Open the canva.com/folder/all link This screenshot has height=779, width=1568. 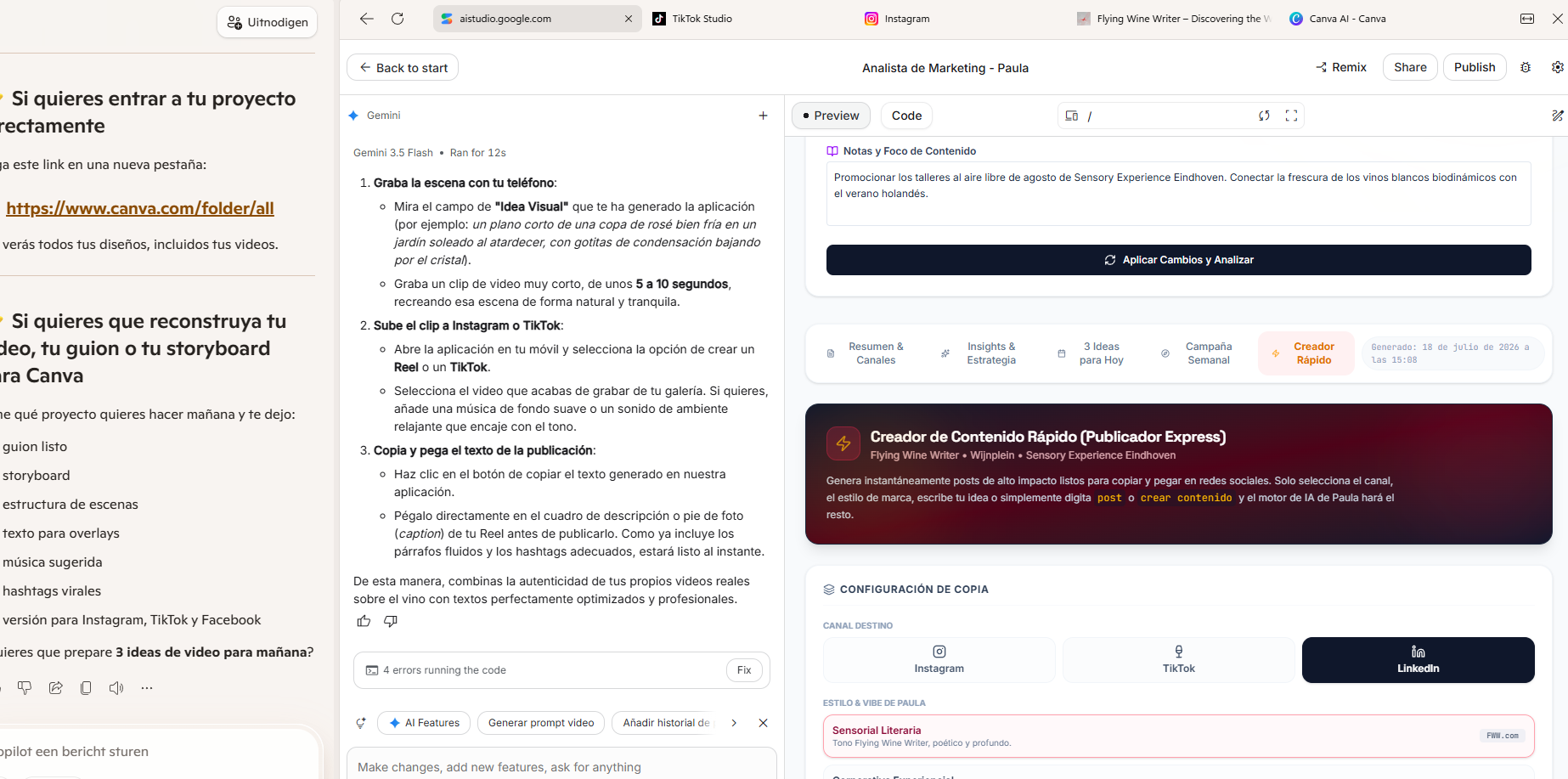click(x=140, y=208)
